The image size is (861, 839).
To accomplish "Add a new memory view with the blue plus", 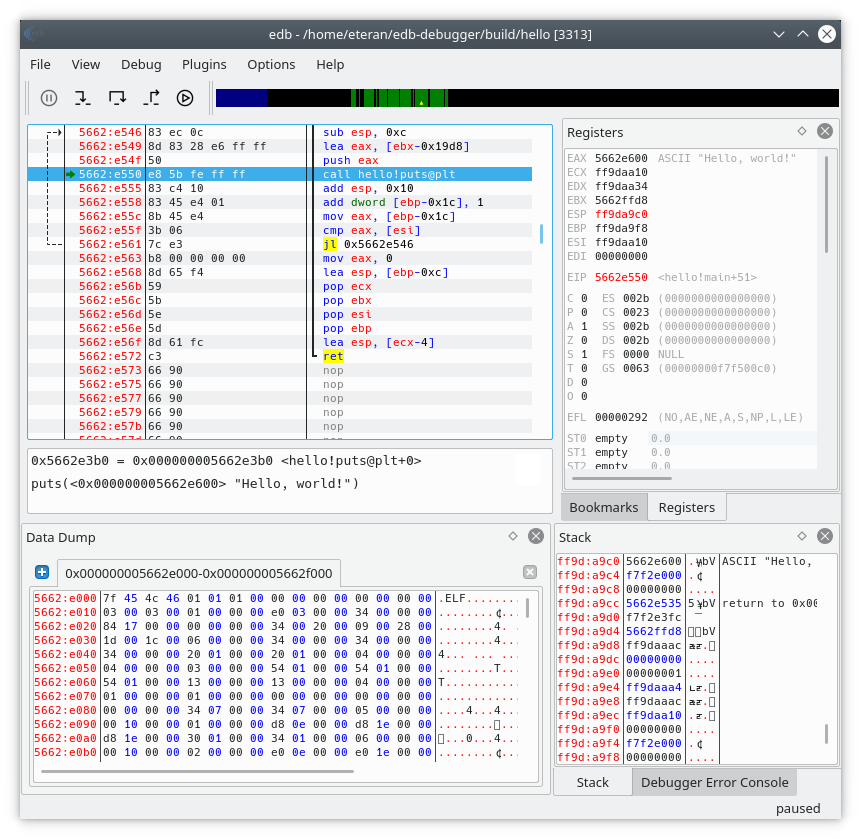I will pos(40,571).
